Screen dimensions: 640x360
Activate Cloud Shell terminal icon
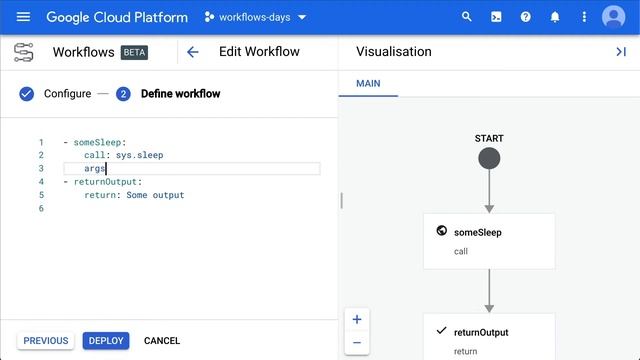[x=496, y=17]
